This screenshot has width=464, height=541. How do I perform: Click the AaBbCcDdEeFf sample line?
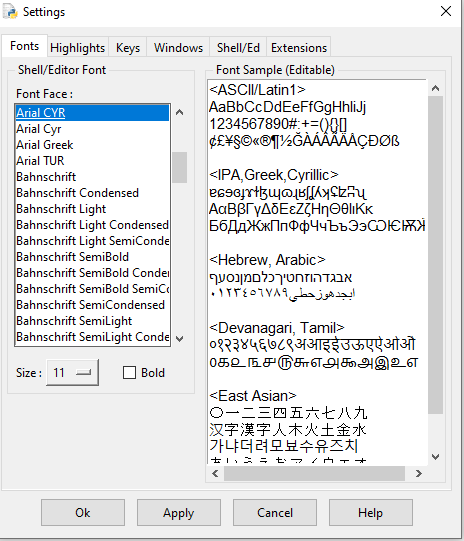tap(287, 107)
